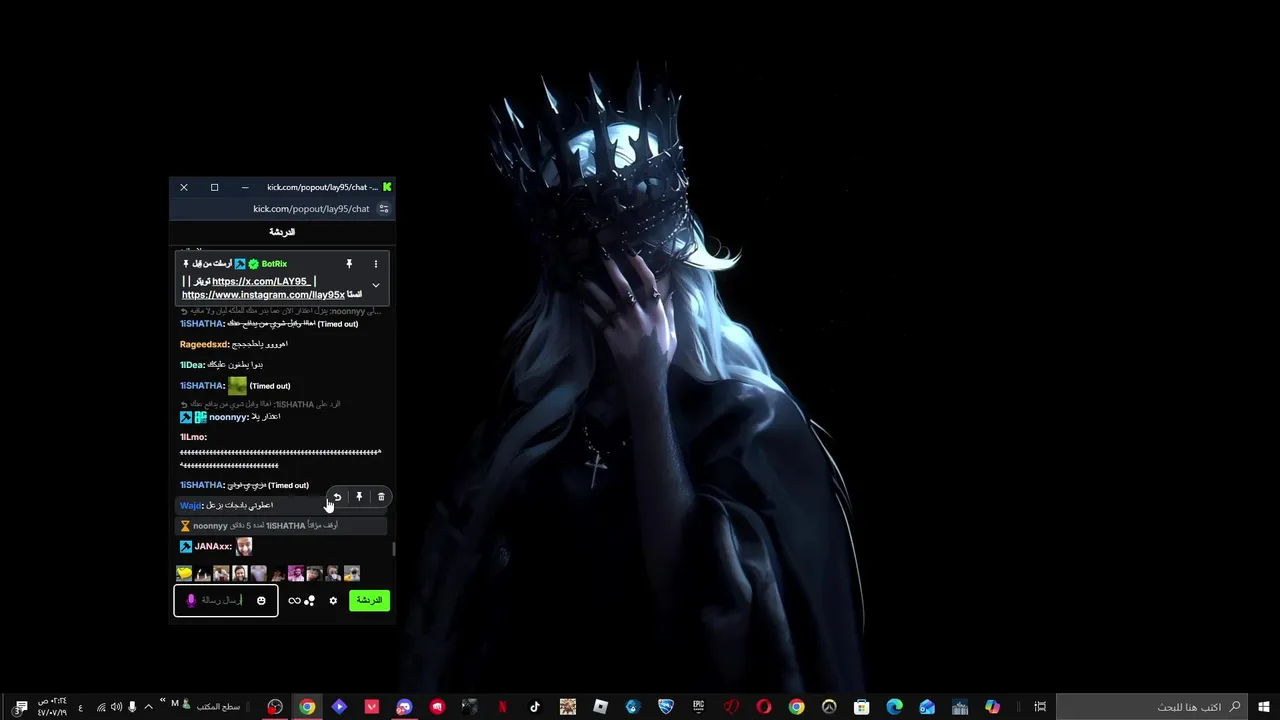
Task: Open Windows Start menu
Action: (x=1264, y=707)
